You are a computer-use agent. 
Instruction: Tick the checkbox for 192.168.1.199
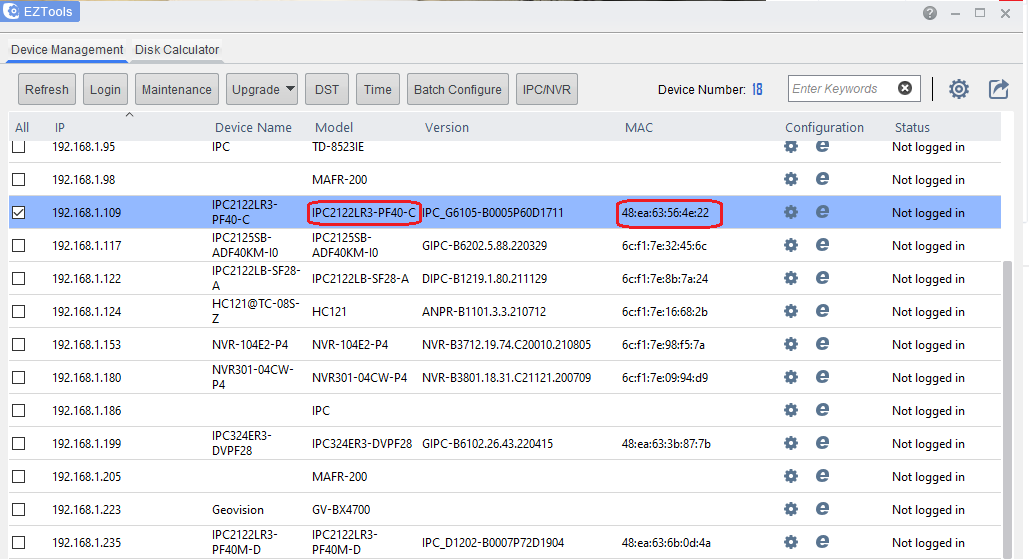[x=19, y=444]
